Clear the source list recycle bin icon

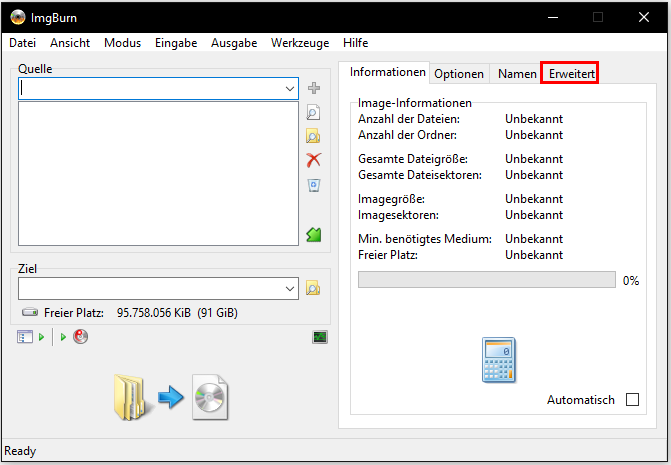coord(314,185)
